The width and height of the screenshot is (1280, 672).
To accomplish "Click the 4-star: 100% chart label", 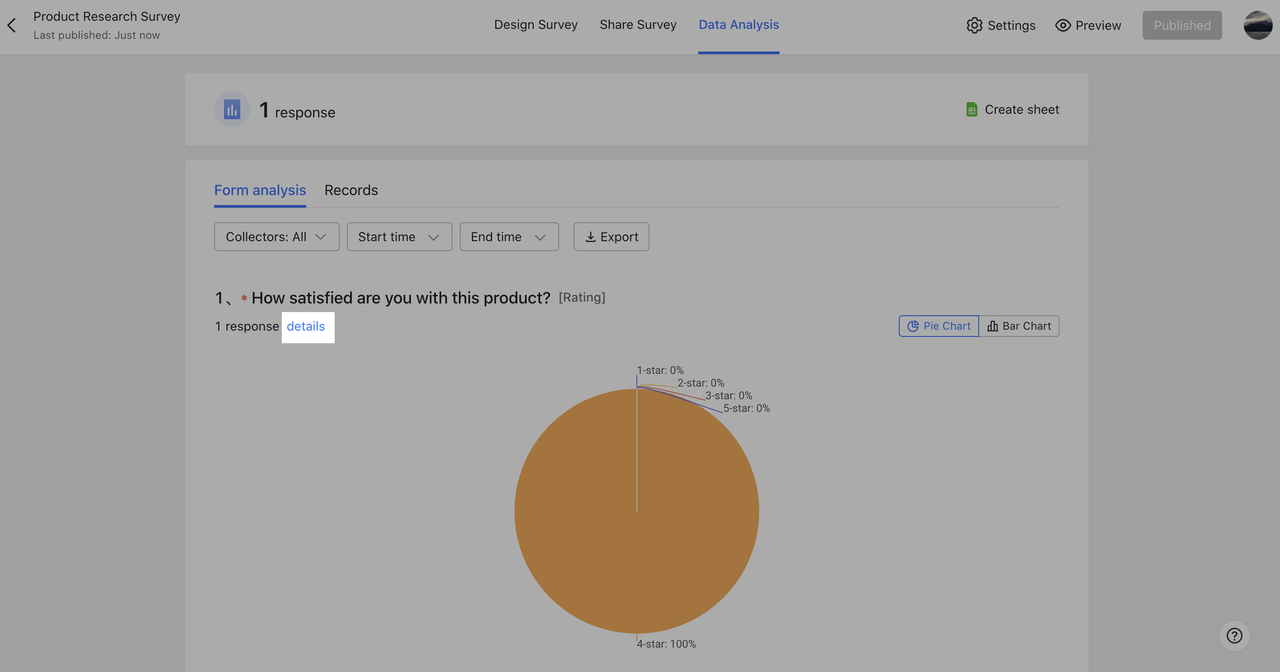I will pos(666,644).
